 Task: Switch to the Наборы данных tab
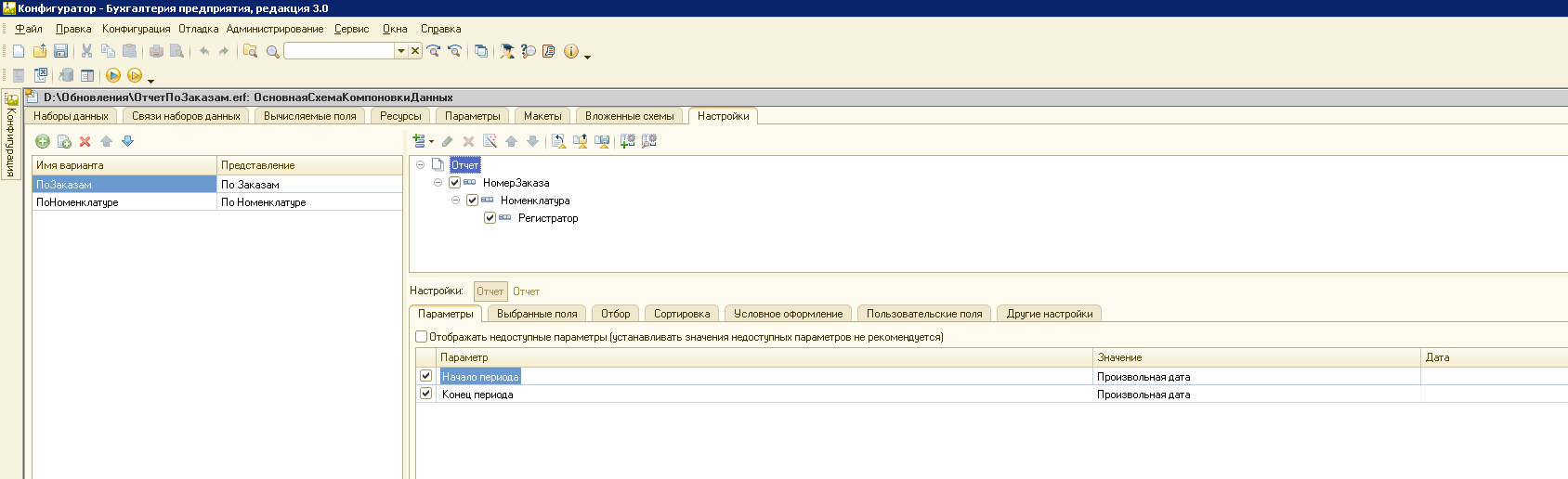(x=71, y=116)
